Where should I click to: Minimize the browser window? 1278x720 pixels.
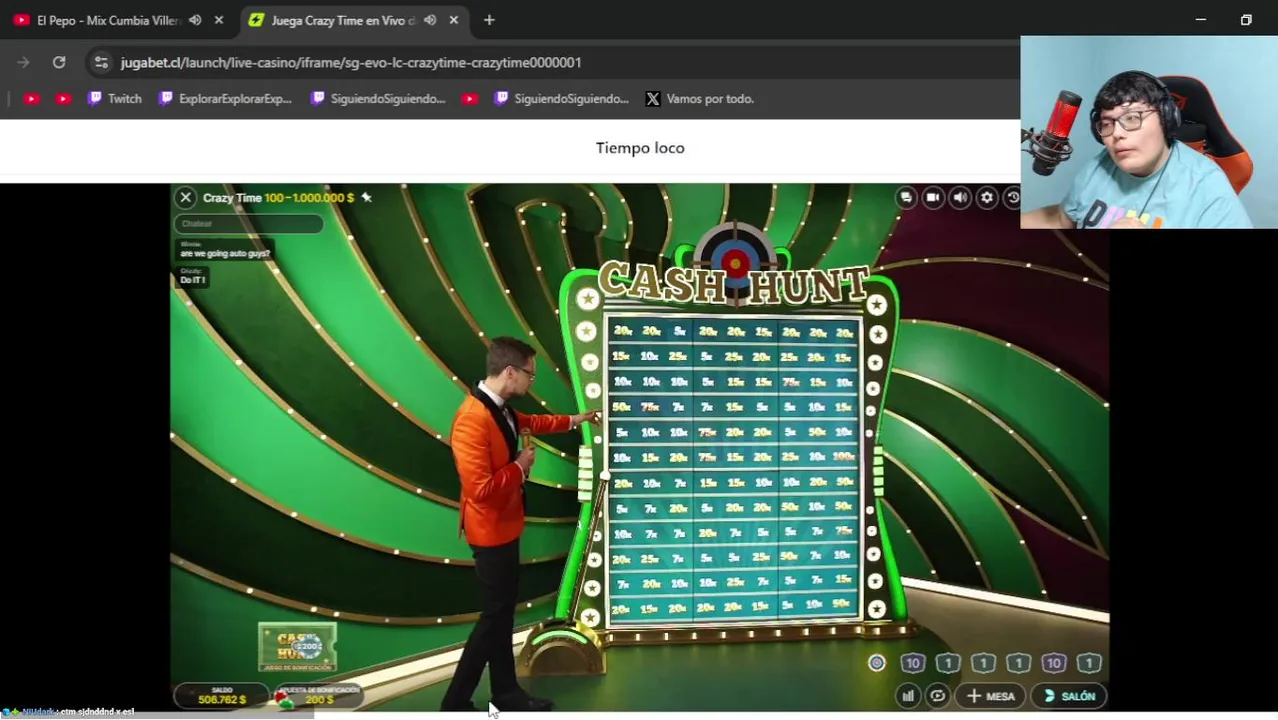pos(1201,20)
